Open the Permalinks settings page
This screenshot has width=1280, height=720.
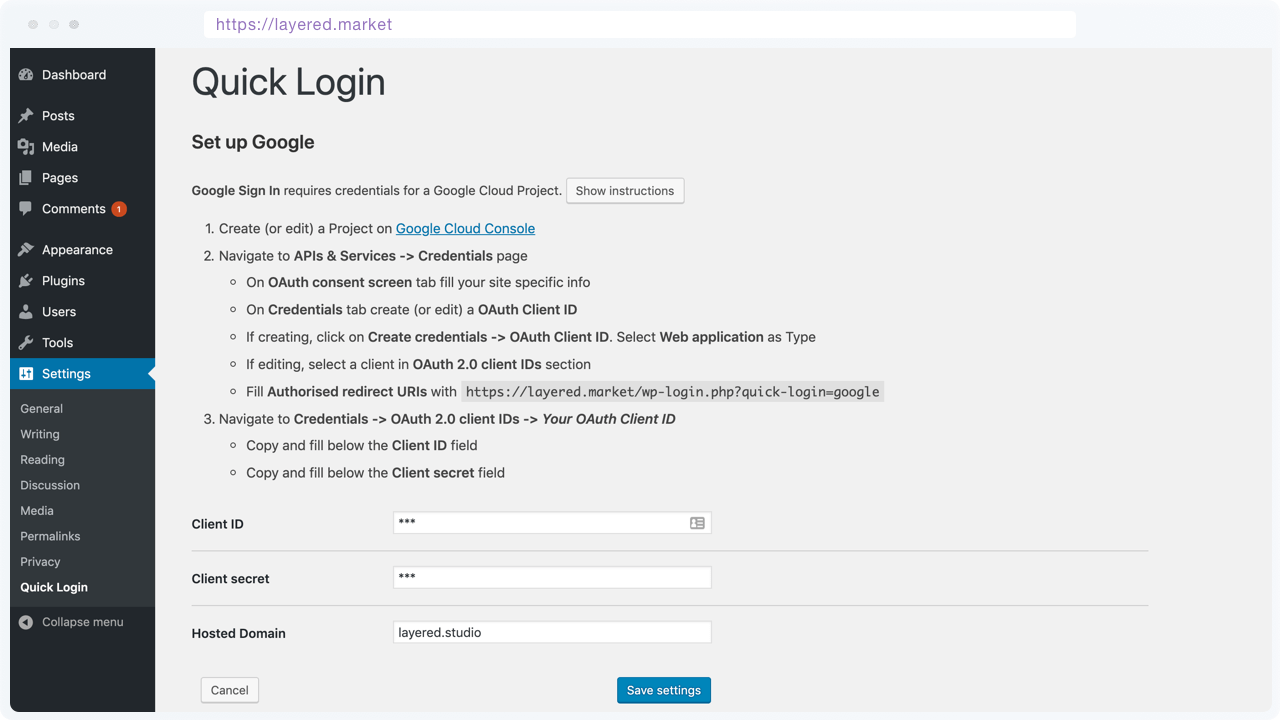(x=48, y=536)
